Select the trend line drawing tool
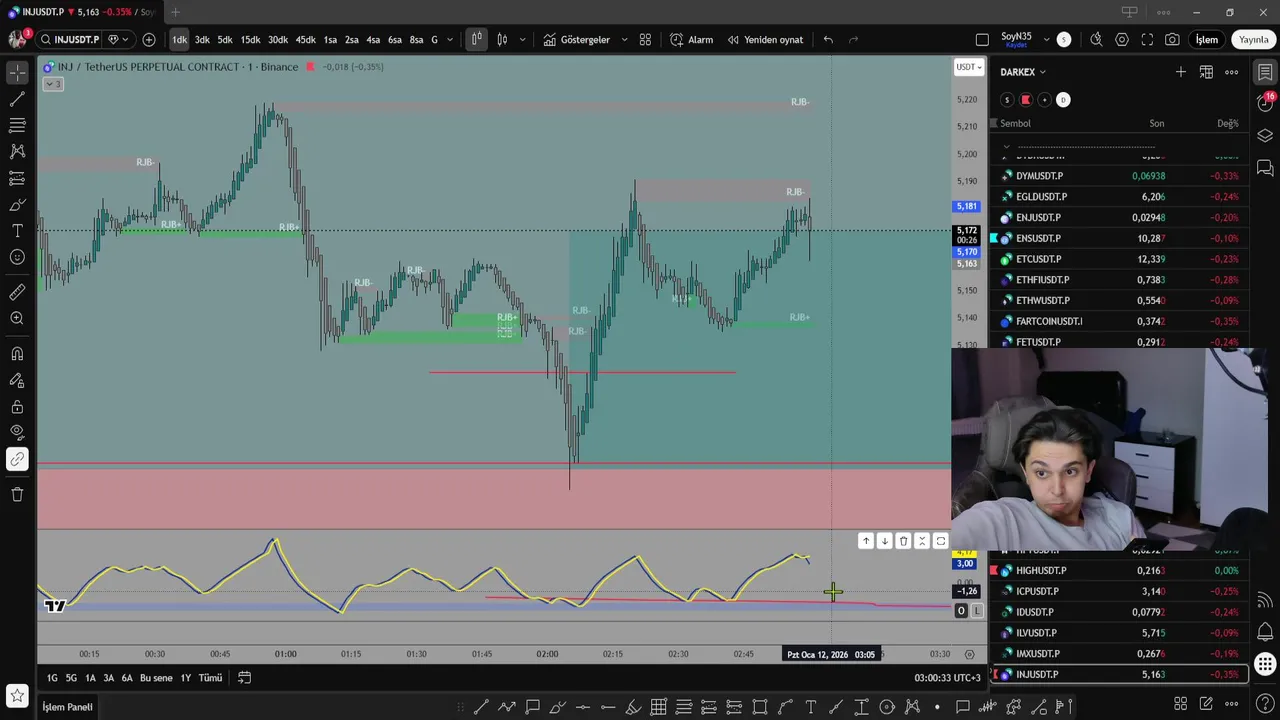This screenshot has height=720, width=1280. pos(17,99)
